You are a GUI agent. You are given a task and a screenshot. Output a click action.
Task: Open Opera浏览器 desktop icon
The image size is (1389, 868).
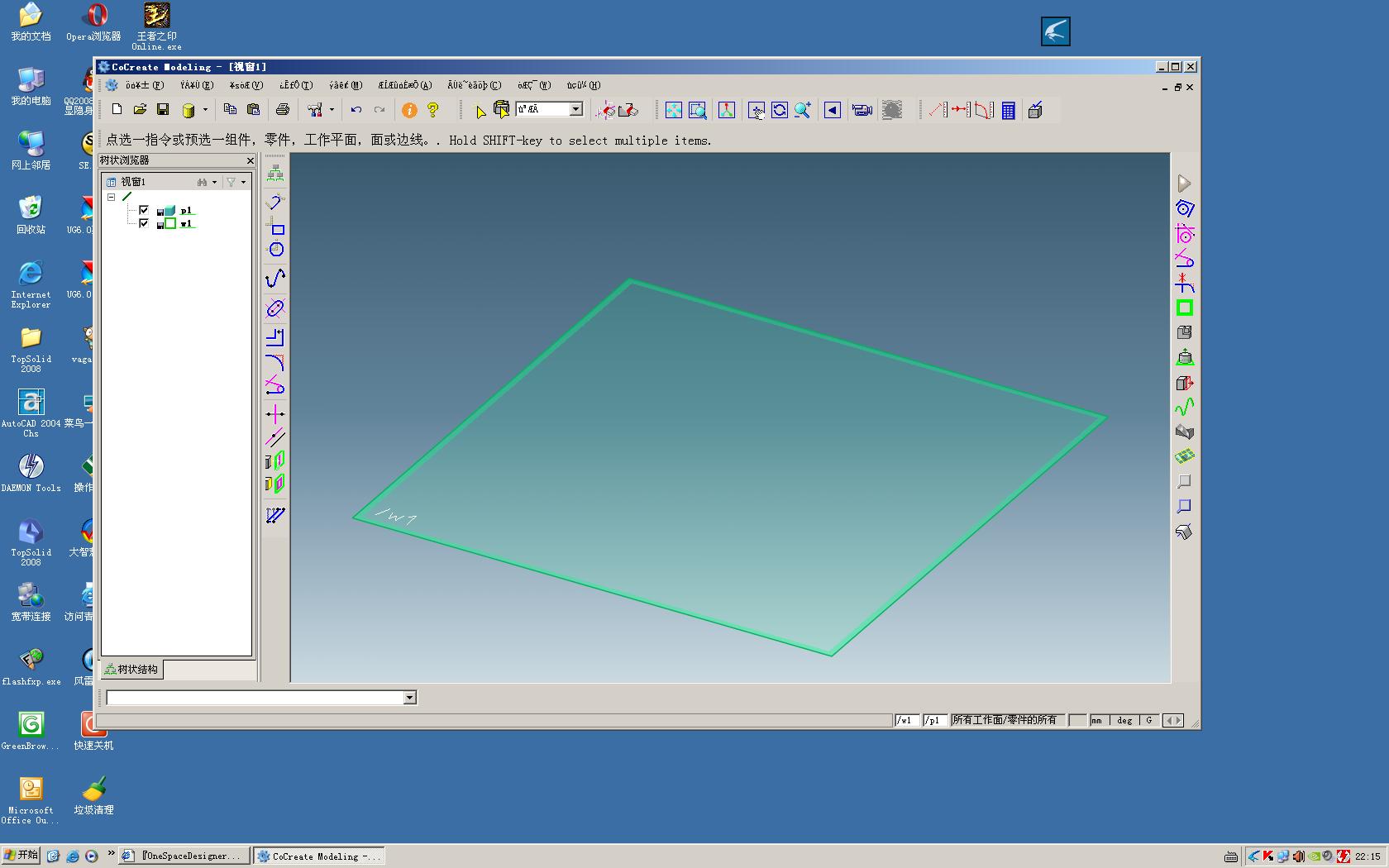tap(94, 22)
